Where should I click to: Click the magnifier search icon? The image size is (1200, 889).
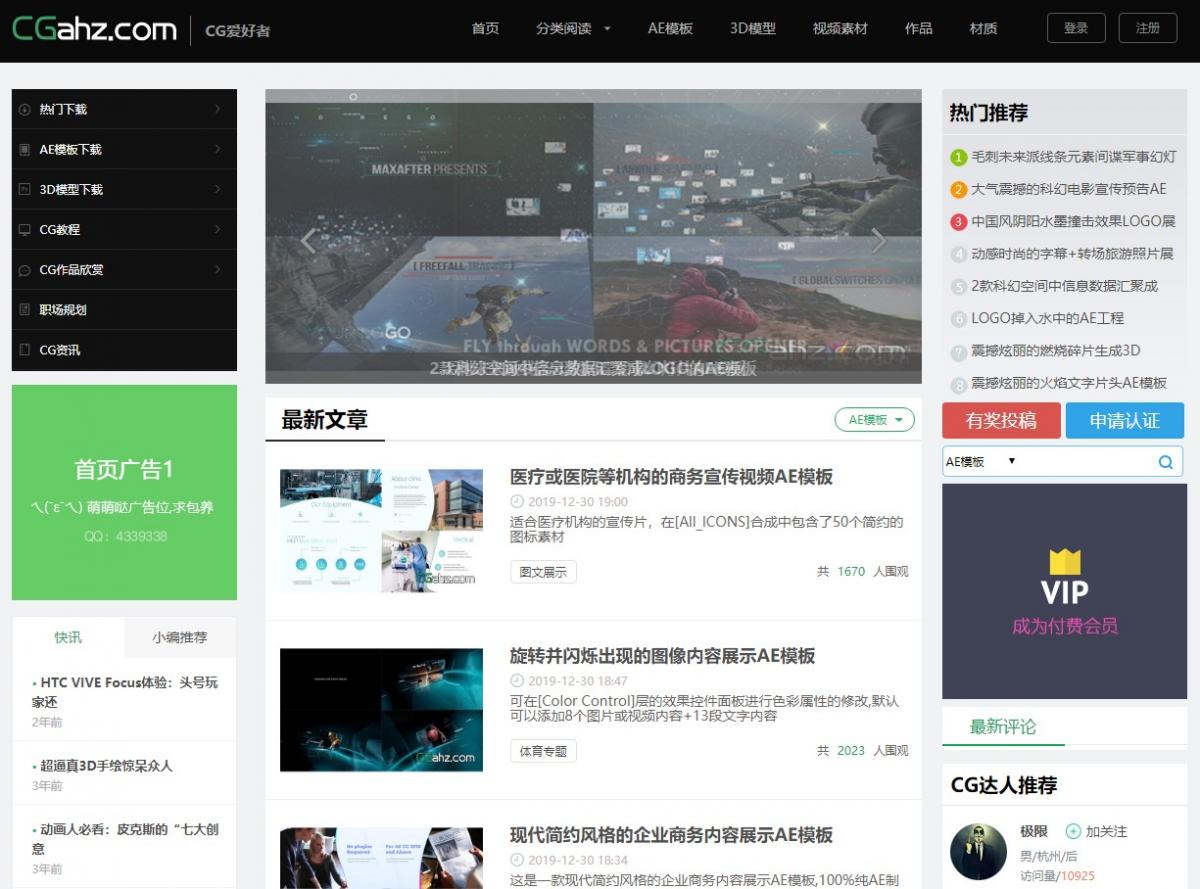(x=1165, y=462)
